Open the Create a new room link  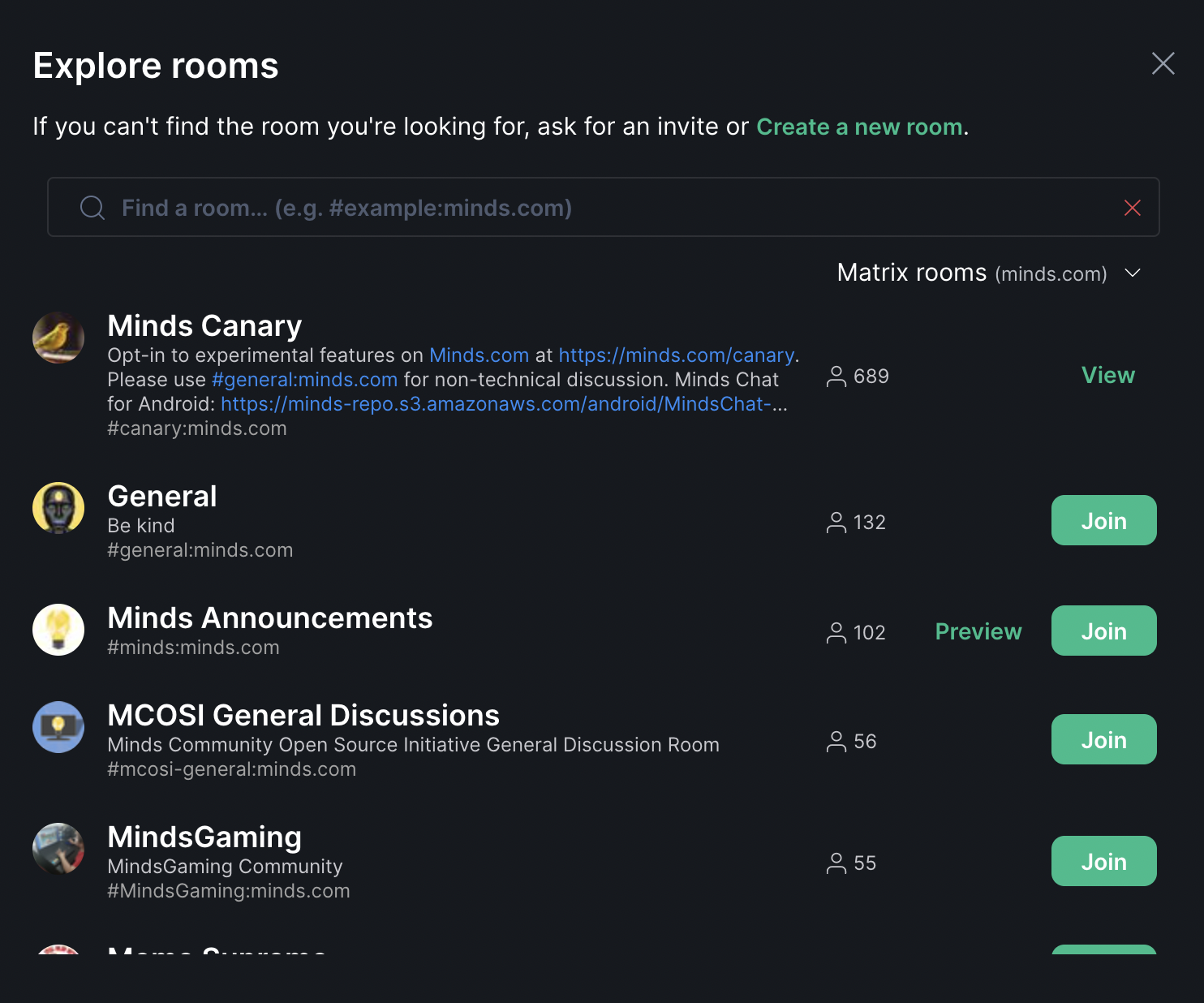click(x=859, y=127)
